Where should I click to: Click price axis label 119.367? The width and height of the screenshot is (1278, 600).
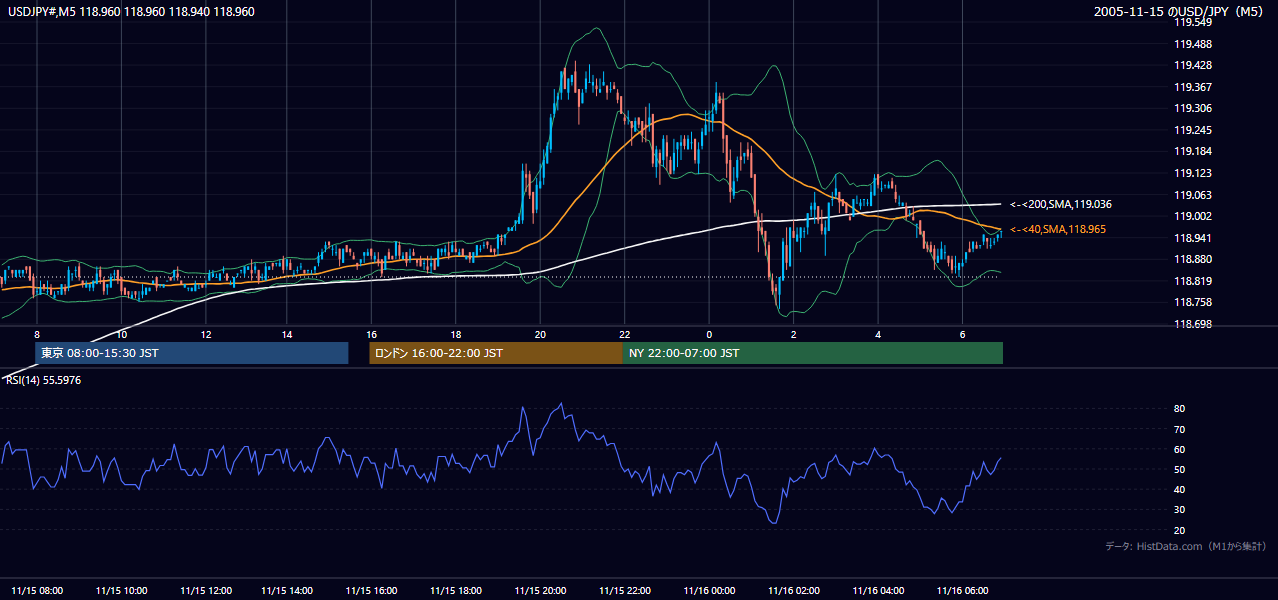[1193, 87]
